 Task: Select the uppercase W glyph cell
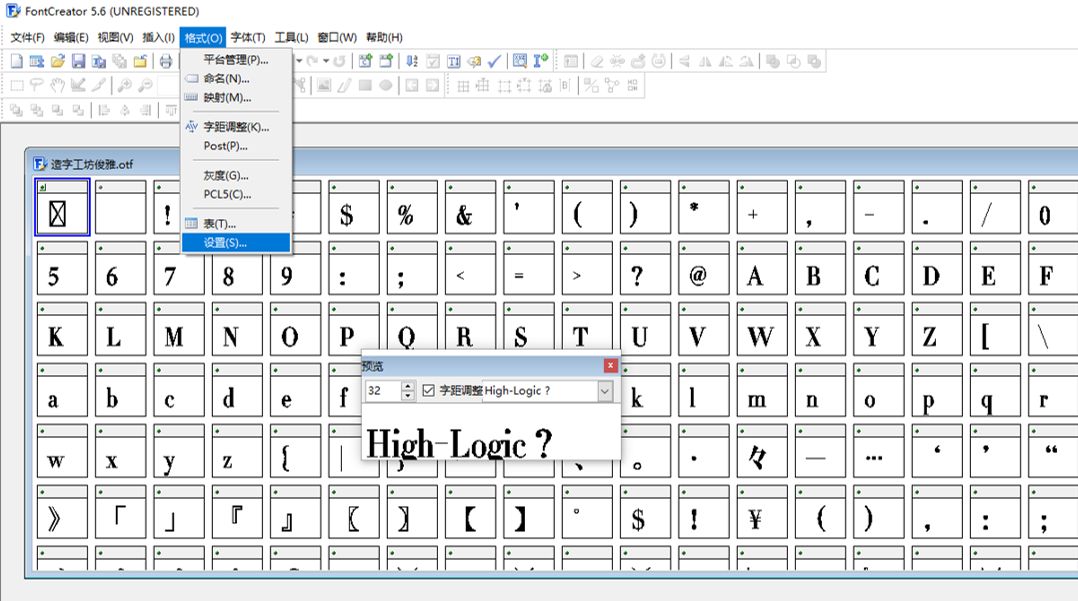(762, 329)
